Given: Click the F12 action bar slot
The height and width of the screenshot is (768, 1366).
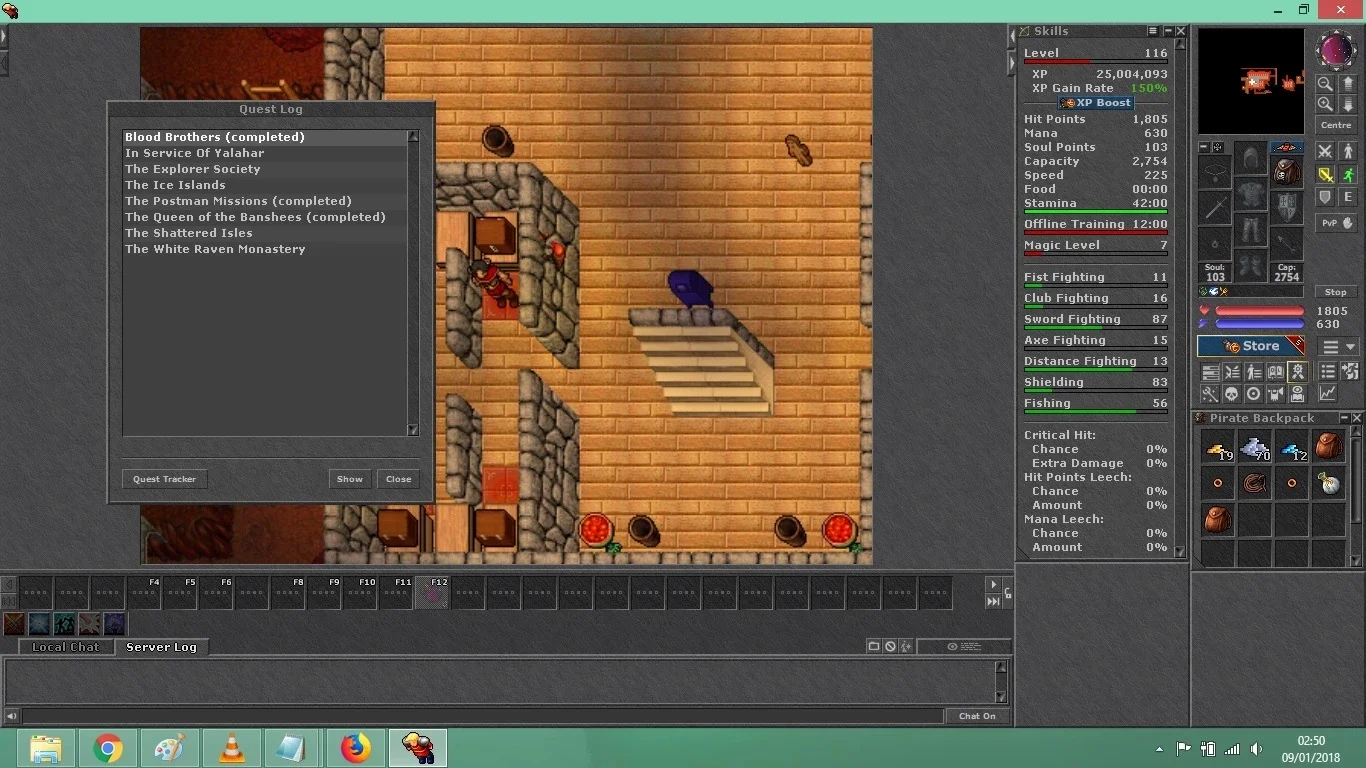Looking at the screenshot, I should (x=432, y=593).
